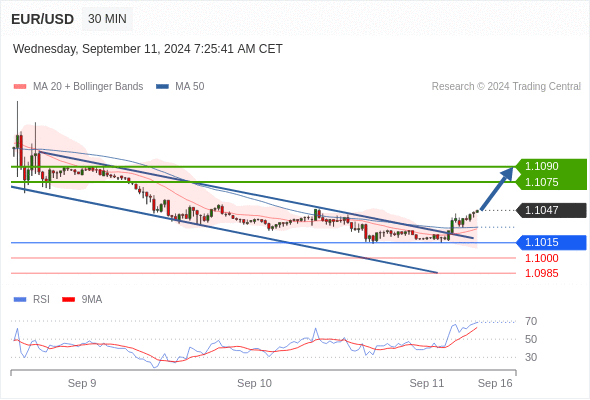Select the green 1.1075 resistance tag
Image resolution: width=590 pixels, height=400 pixels.
coord(551,182)
